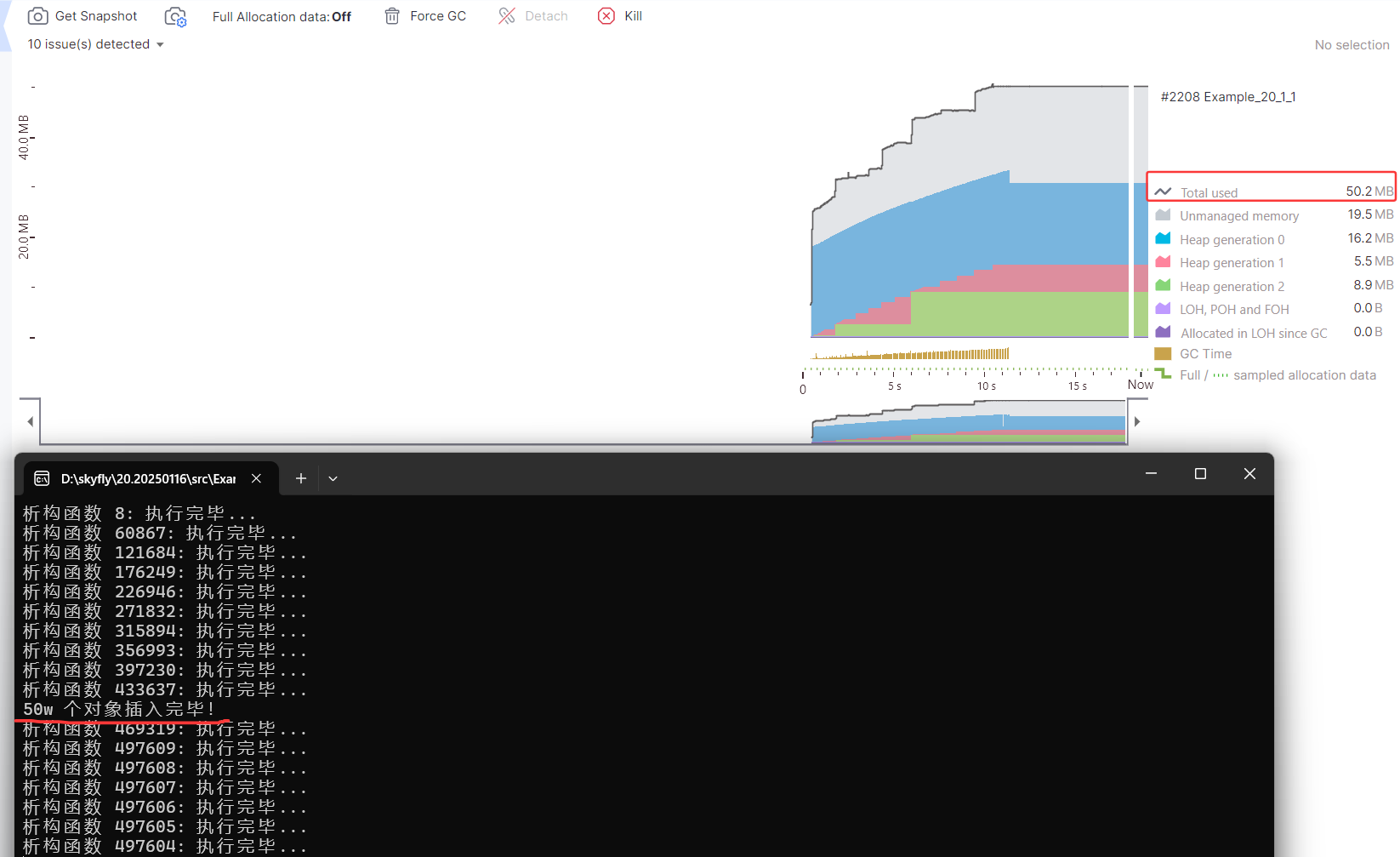Click the 50.2 MB total used value
This screenshot has height=857, width=1400.
1369,191
